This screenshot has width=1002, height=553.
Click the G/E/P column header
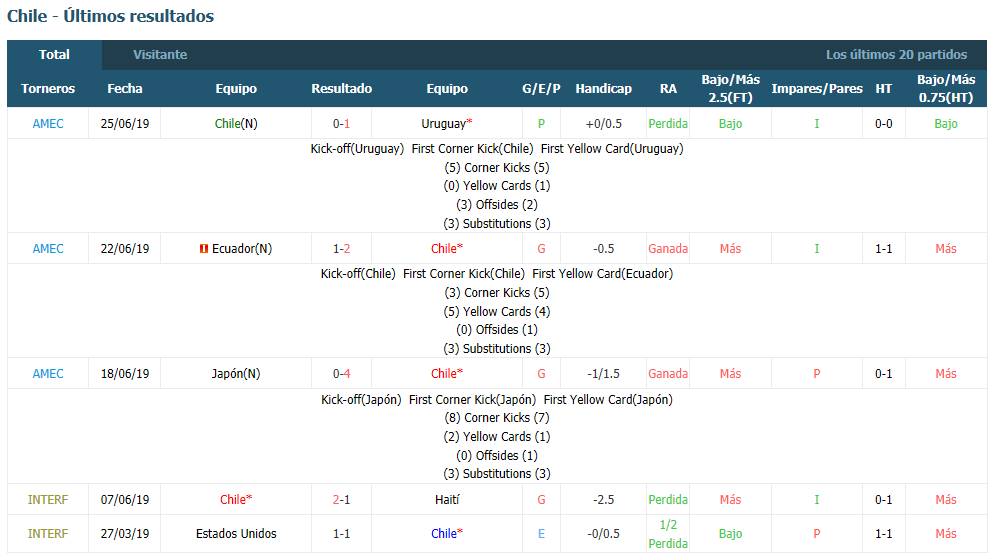[541, 89]
